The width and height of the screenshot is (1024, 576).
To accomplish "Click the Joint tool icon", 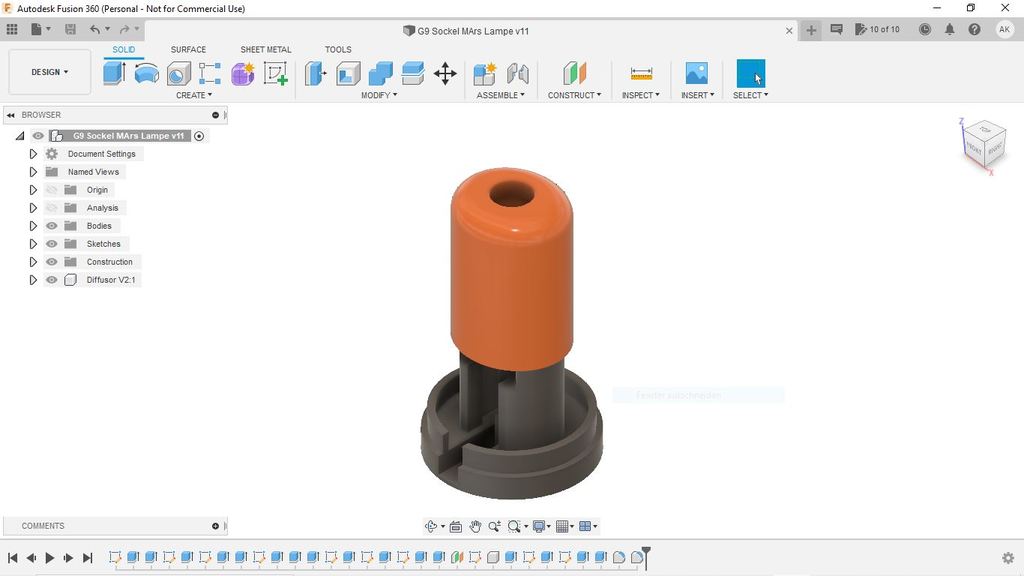I will click(x=517, y=73).
